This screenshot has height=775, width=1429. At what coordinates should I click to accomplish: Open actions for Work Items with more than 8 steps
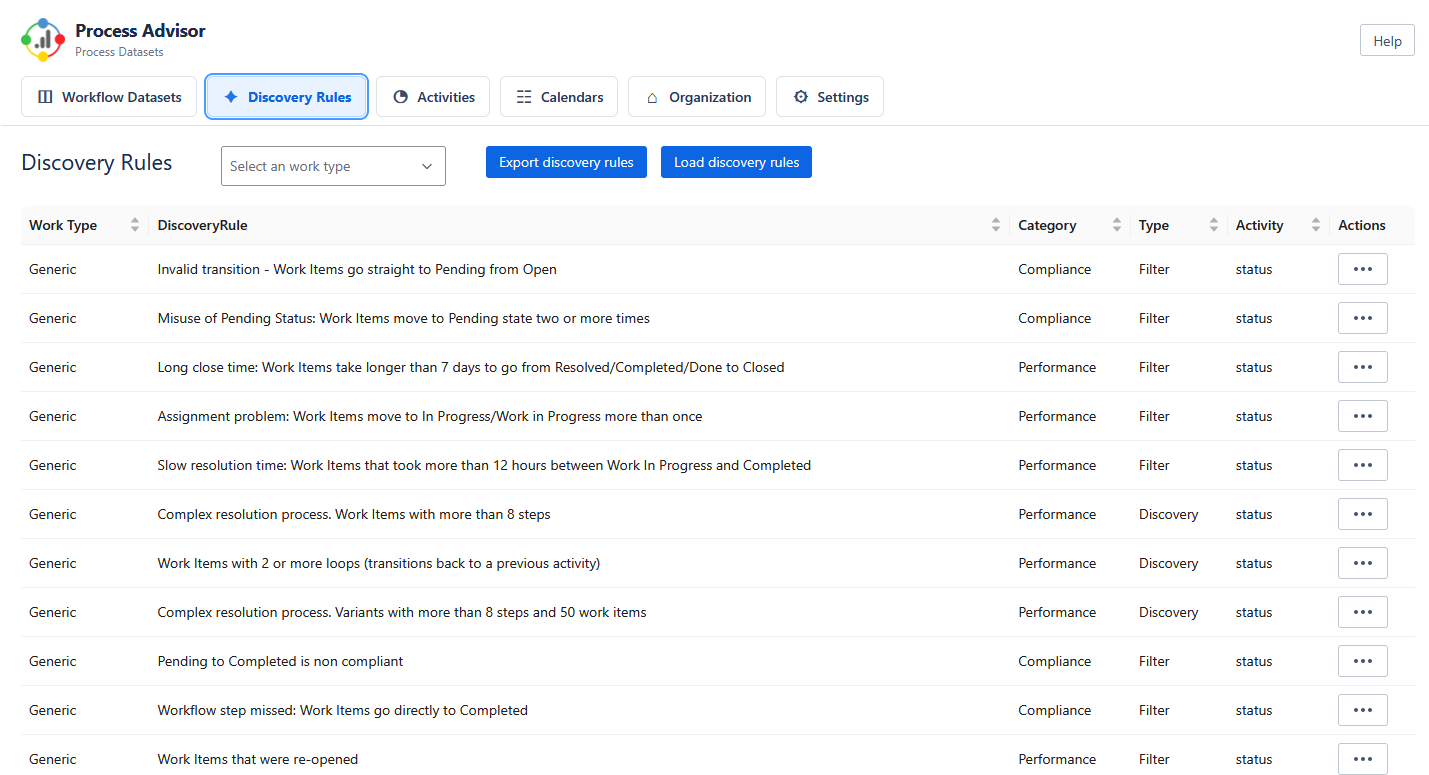coord(1362,514)
